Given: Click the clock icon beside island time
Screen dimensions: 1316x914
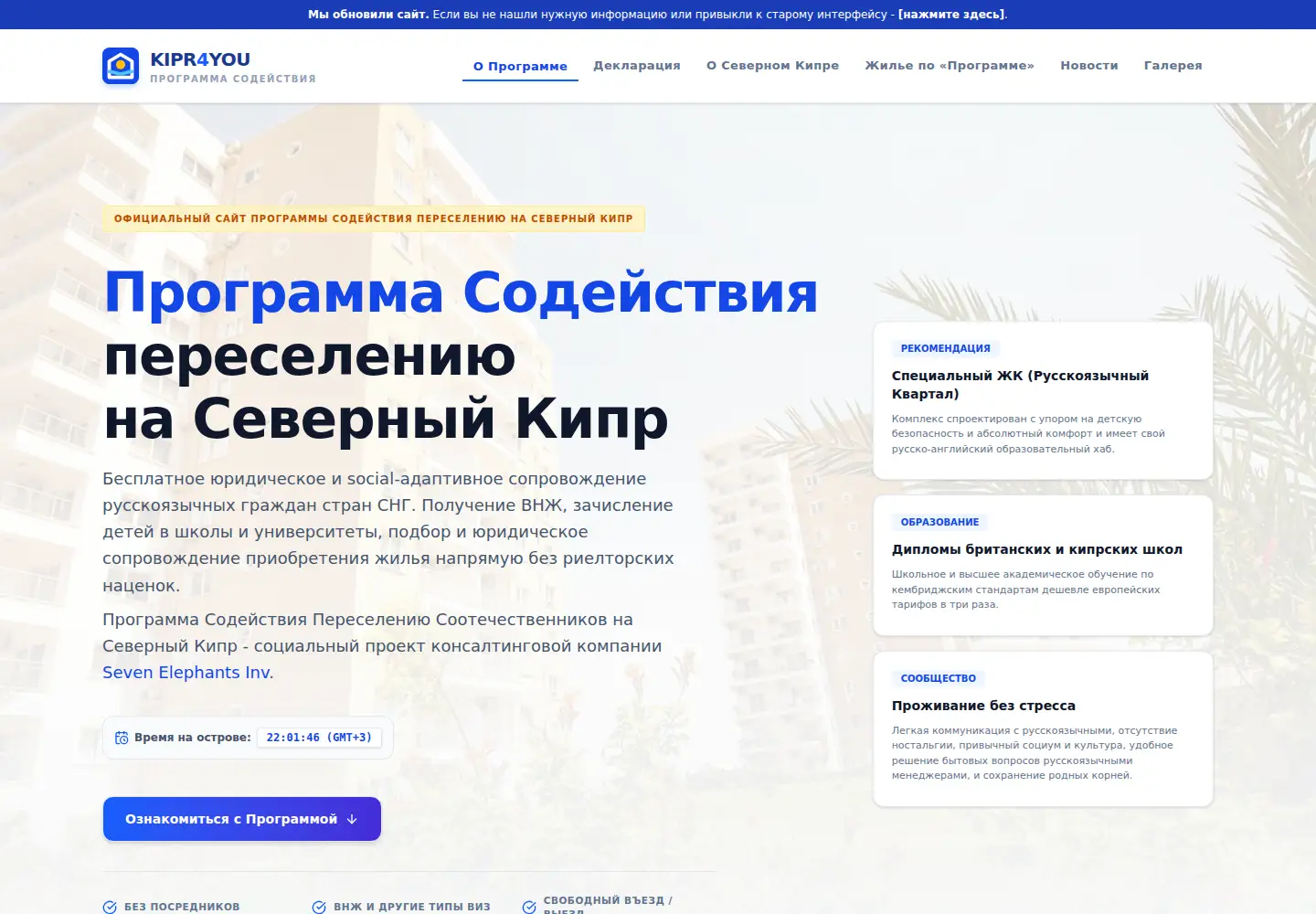Looking at the screenshot, I should pos(122,738).
